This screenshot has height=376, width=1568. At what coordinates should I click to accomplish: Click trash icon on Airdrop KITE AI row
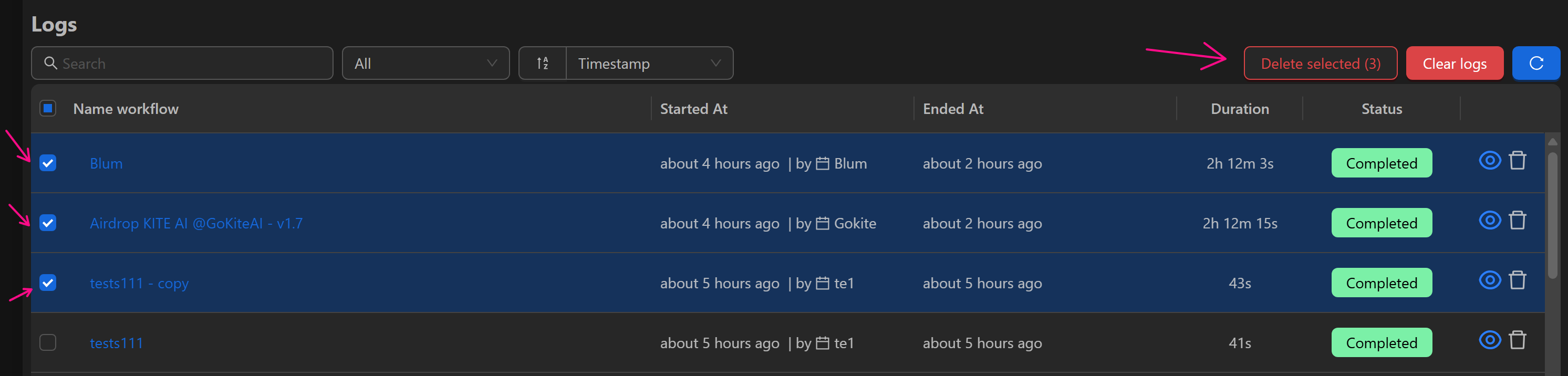tap(1517, 220)
